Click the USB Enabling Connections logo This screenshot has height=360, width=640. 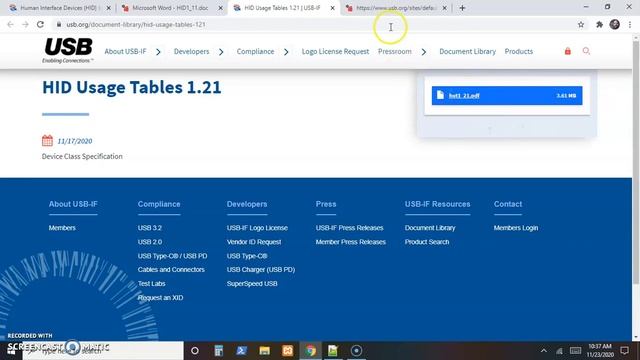(68, 51)
